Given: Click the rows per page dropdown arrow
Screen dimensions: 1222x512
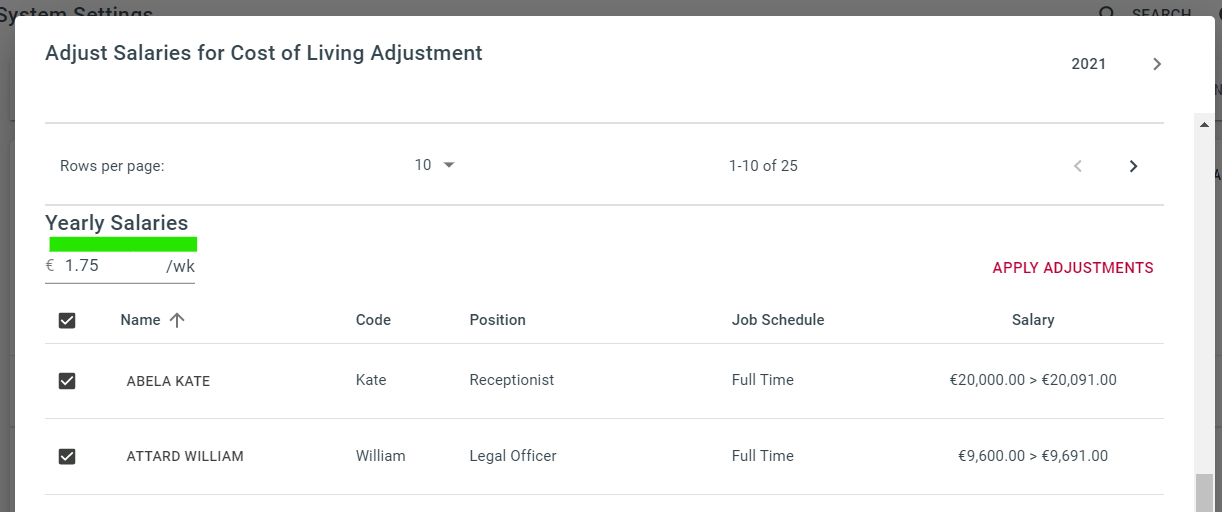Looking at the screenshot, I should (x=449, y=165).
